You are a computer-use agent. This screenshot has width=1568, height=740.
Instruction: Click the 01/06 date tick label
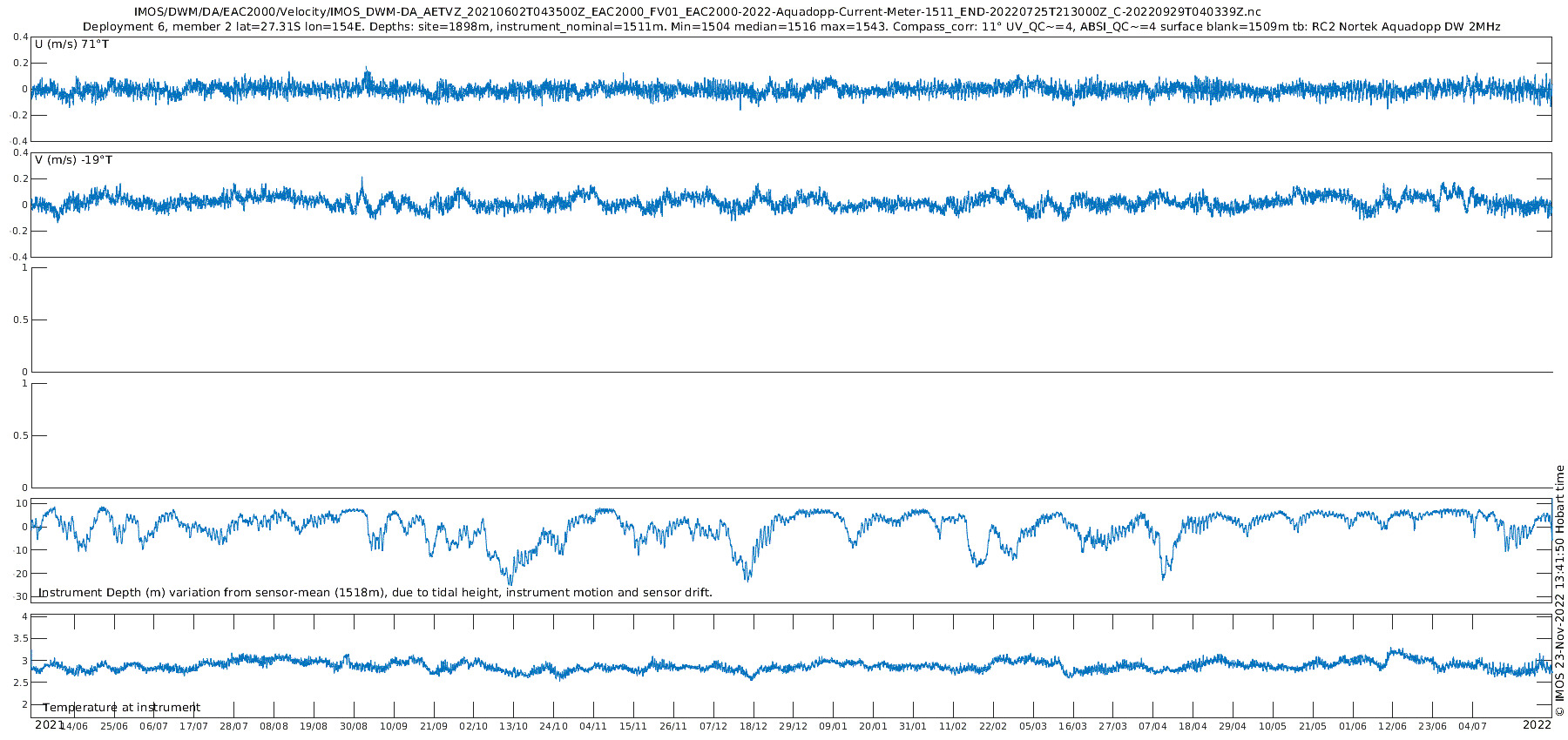(x=1353, y=726)
